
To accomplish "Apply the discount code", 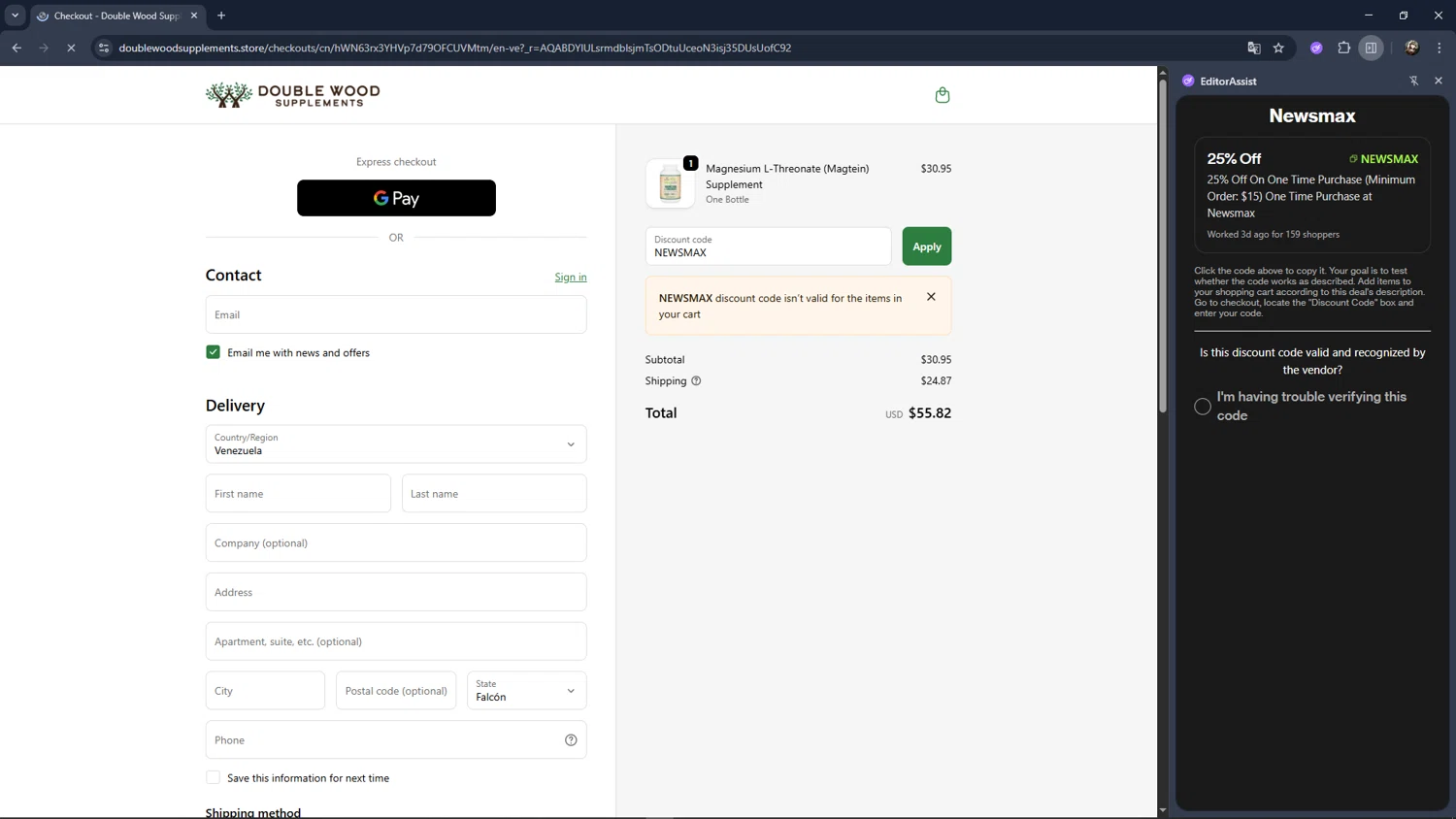I will pyautogui.click(x=927, y=246).
